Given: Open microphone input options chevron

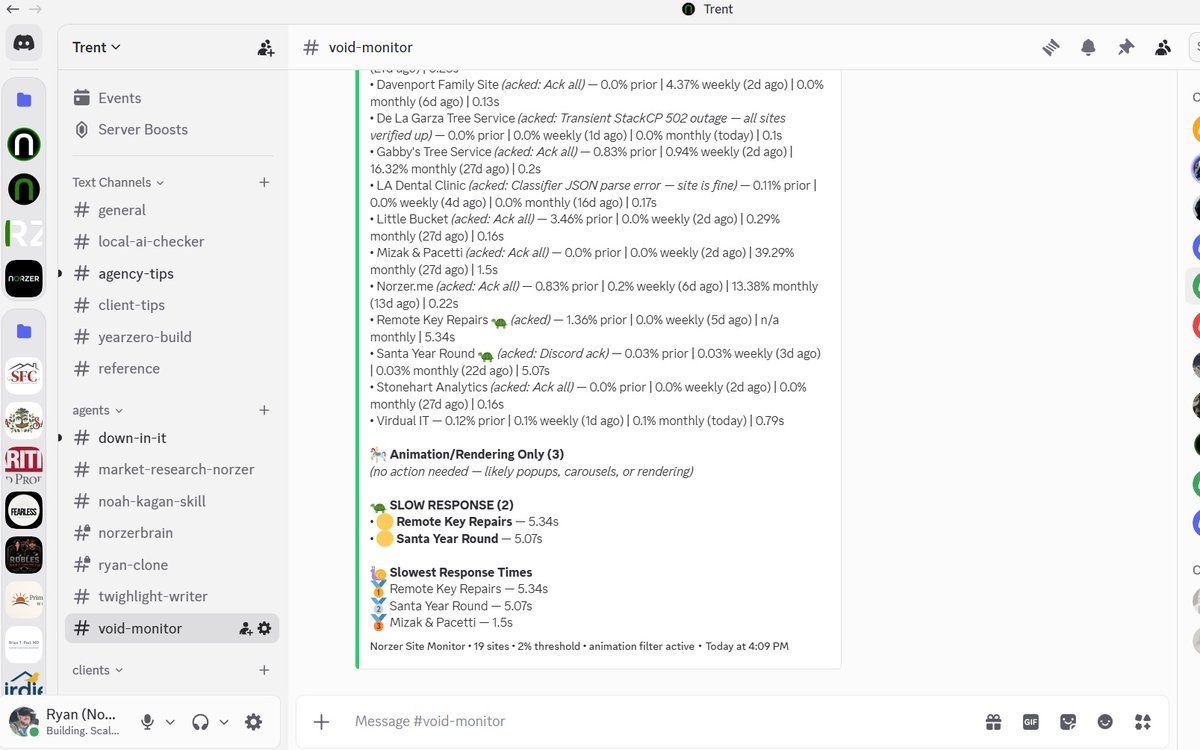Looking at the screenshot, I should tap(170, 722).
